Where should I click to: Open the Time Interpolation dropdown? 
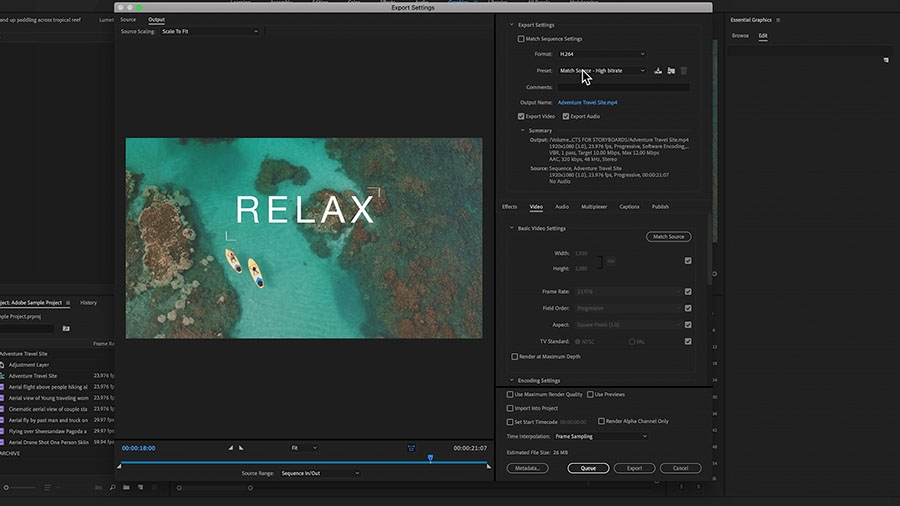tap(601, 437)
